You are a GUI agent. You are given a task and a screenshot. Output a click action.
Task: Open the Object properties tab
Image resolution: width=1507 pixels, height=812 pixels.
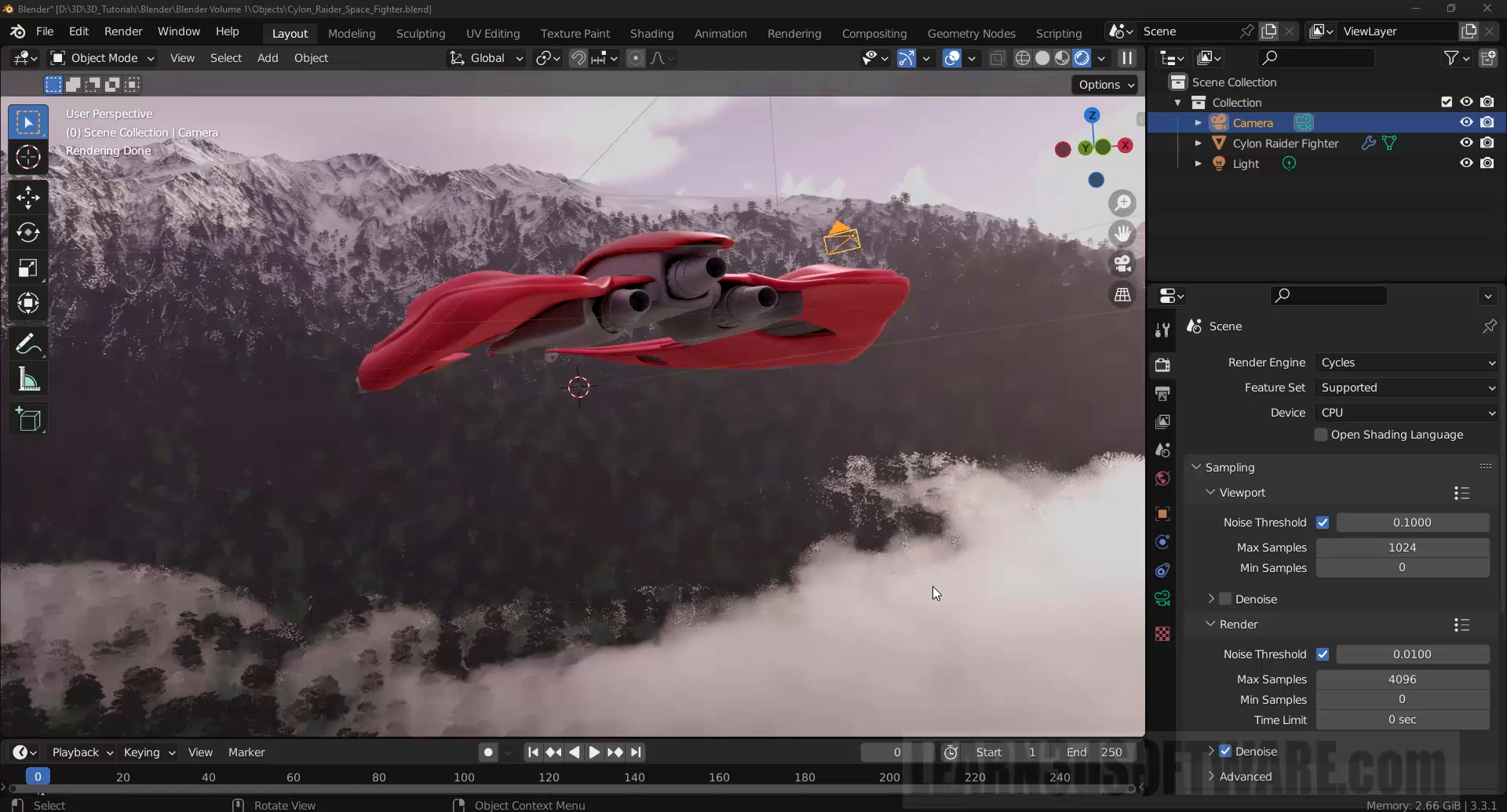click(x=1162, y=514)
